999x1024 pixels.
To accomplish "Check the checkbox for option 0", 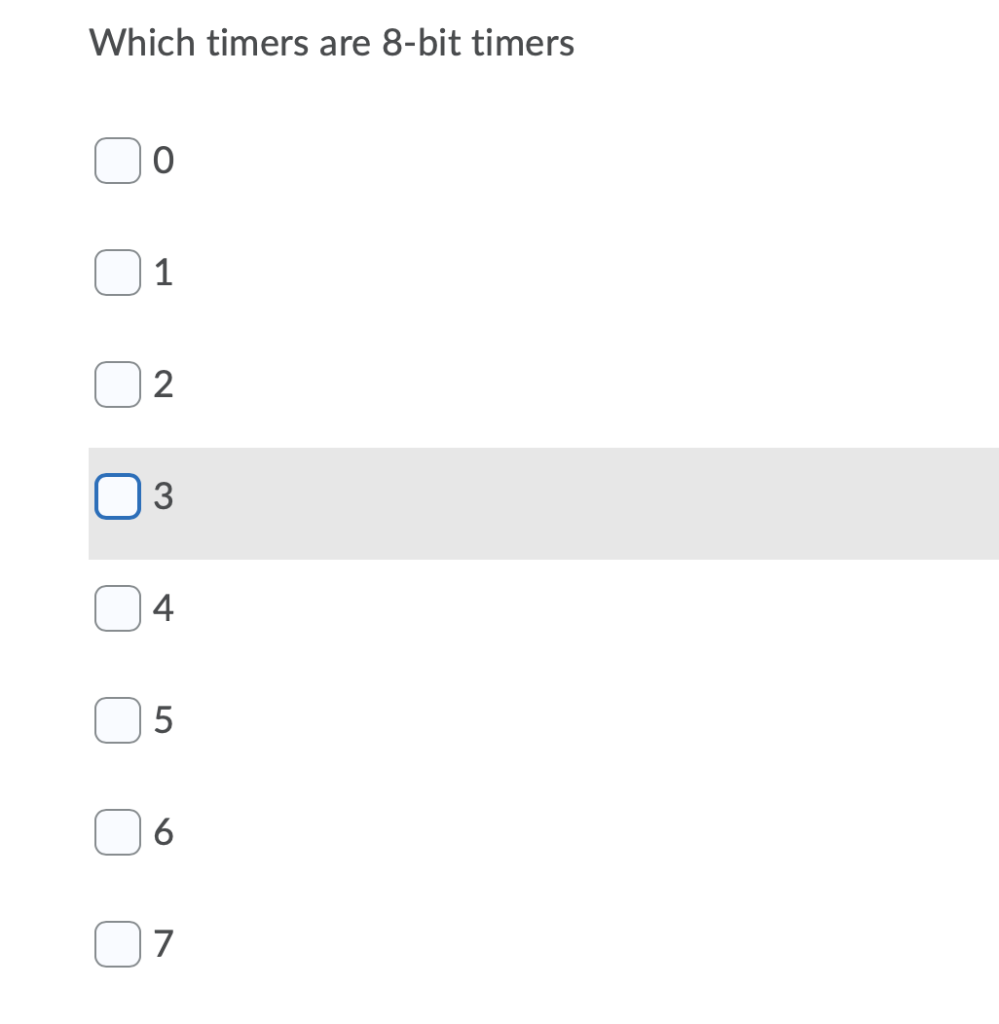I will click(117, 160).
